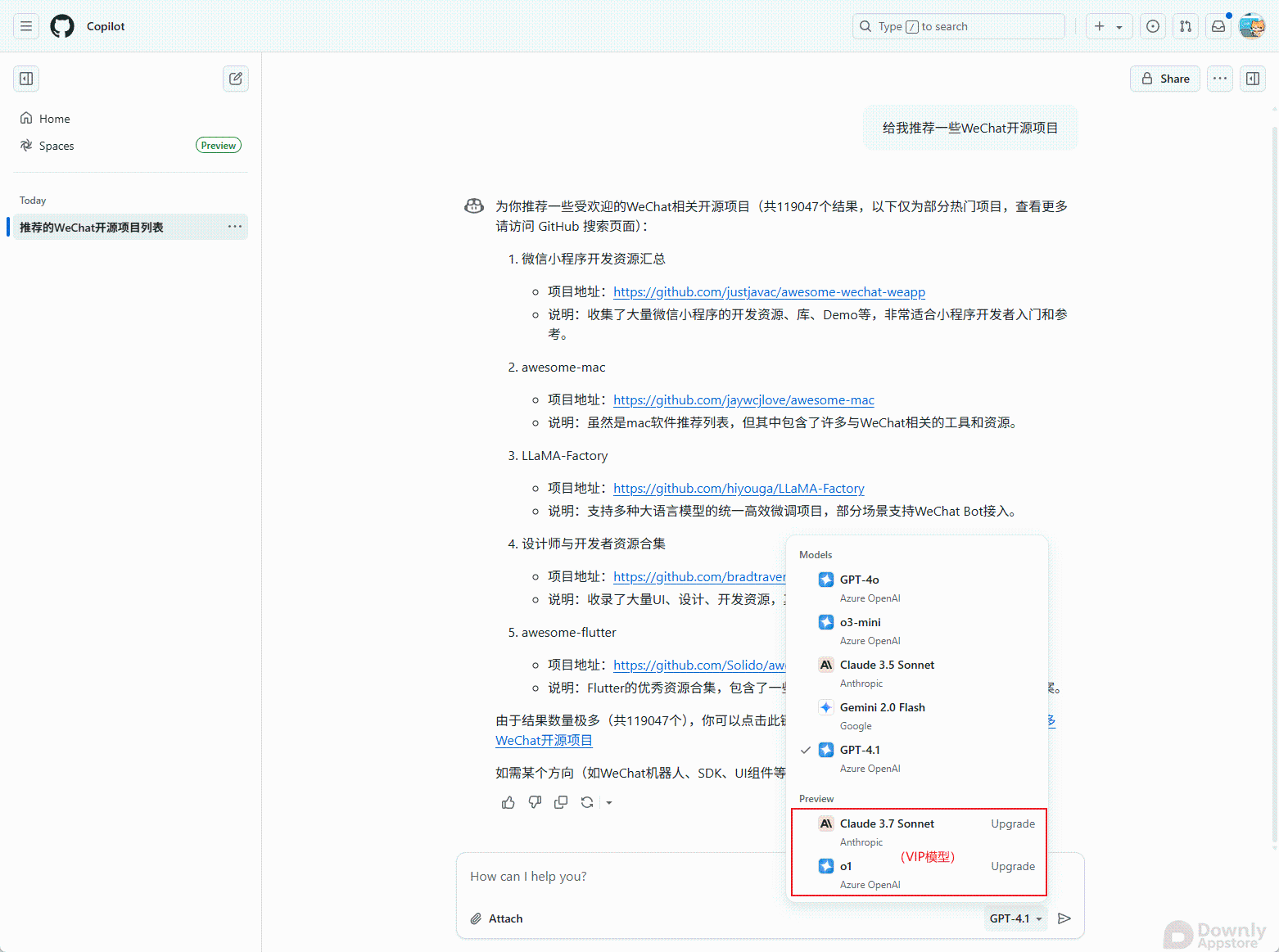The image size is (1279, 952).
Task: Open jaywcjlove/awesome-mac repository link
Action: click(743, 399)
